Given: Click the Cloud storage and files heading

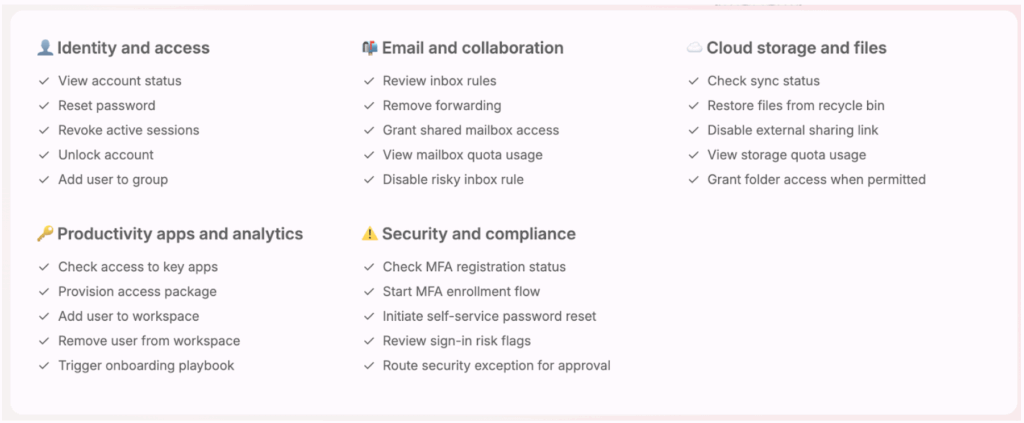Looking at the screenshot, I should pos(797,48).
